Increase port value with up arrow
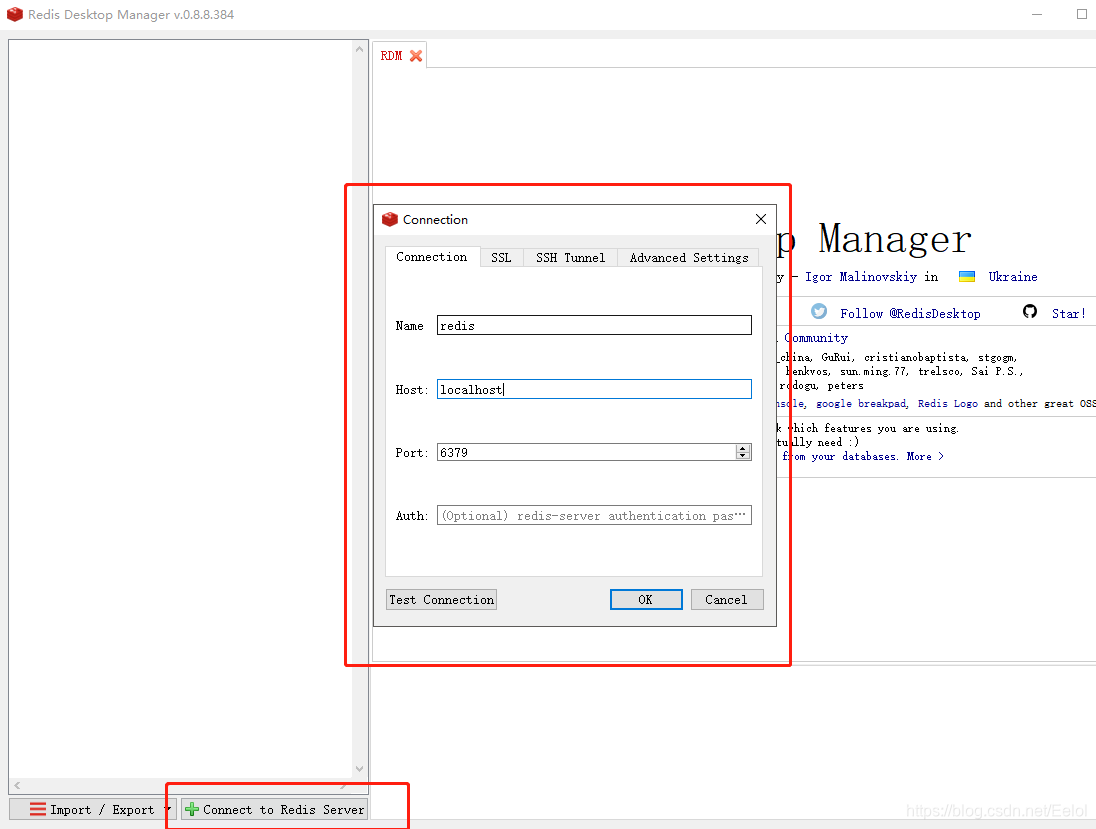 click(743, 448)
